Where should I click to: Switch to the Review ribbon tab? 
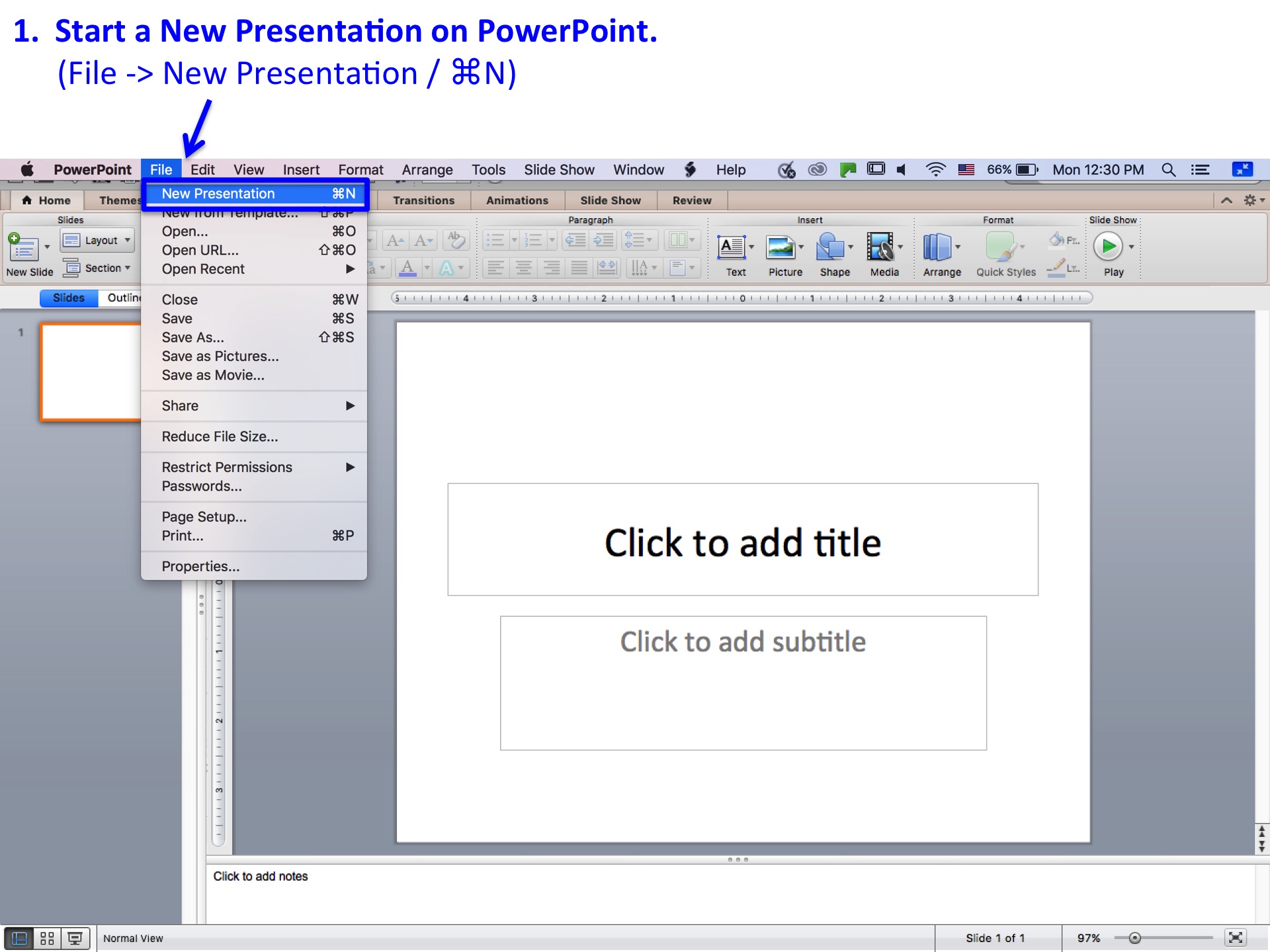pos(692,200)
